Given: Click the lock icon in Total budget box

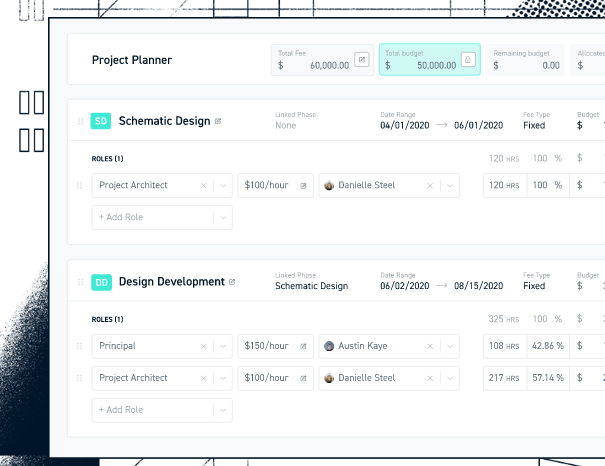Looking at the screenshot, I should 468,59.
